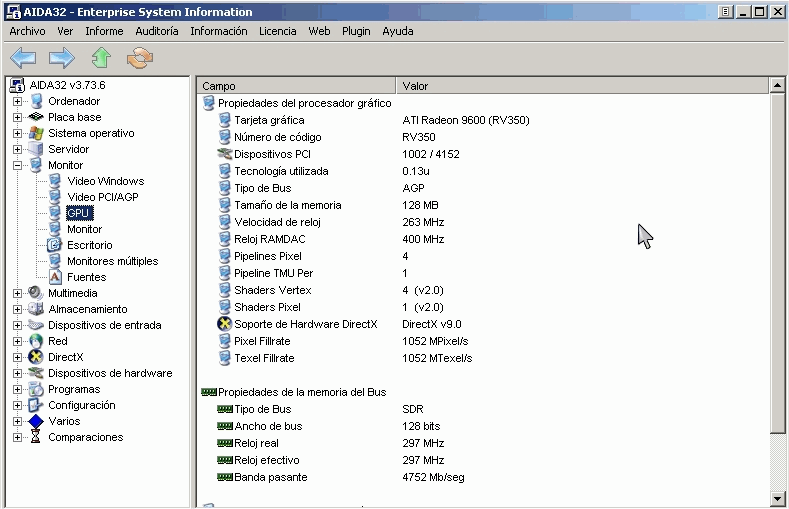The width and height of the screenshot is (789, 509).
Task: Click the Sistema operativo Windows flag icon
Action: 36,133
